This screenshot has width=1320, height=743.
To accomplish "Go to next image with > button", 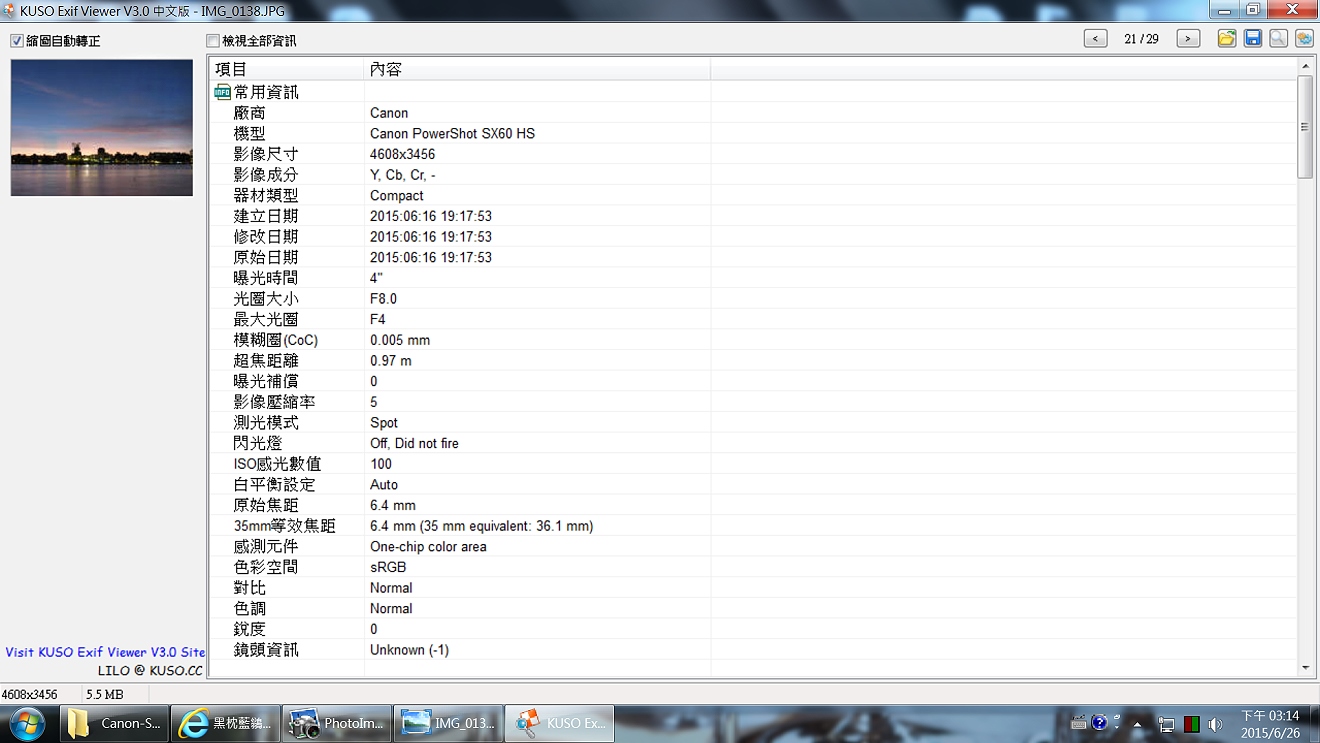I will tap(1188, 39).
